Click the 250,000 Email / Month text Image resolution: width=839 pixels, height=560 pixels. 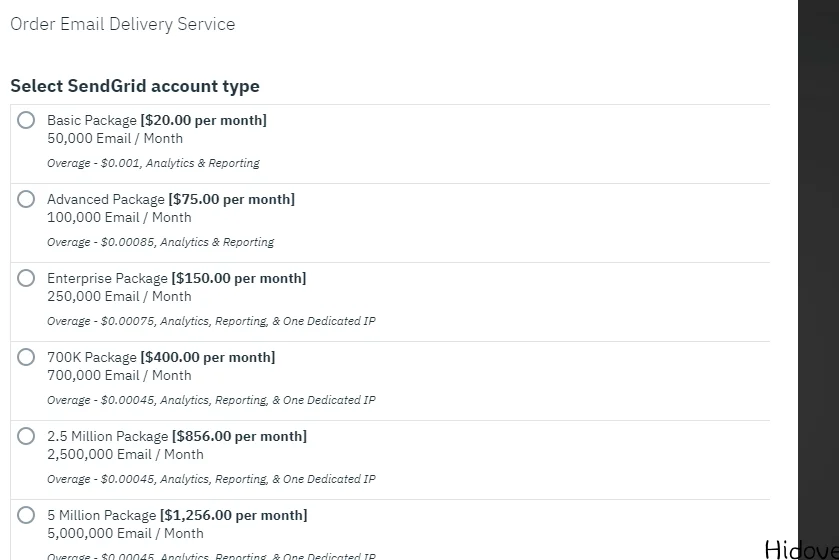(119, 296)
